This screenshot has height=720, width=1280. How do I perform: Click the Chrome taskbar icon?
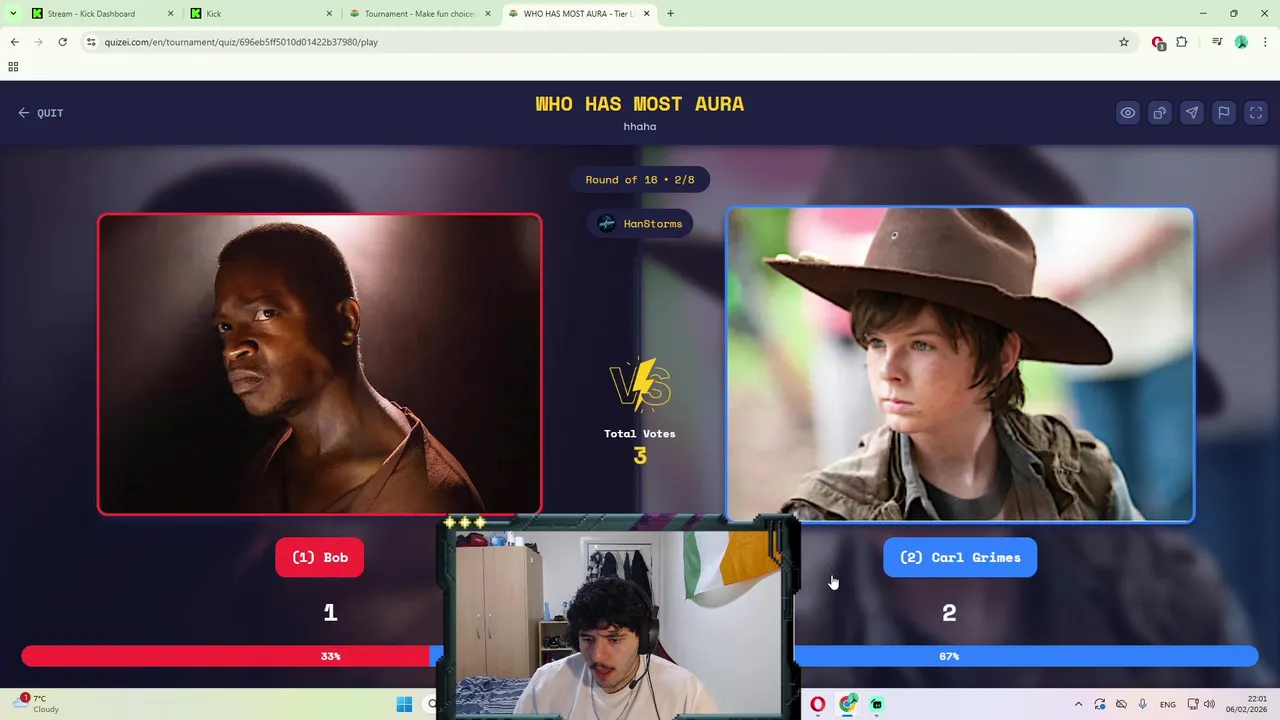tap(848, 704)
